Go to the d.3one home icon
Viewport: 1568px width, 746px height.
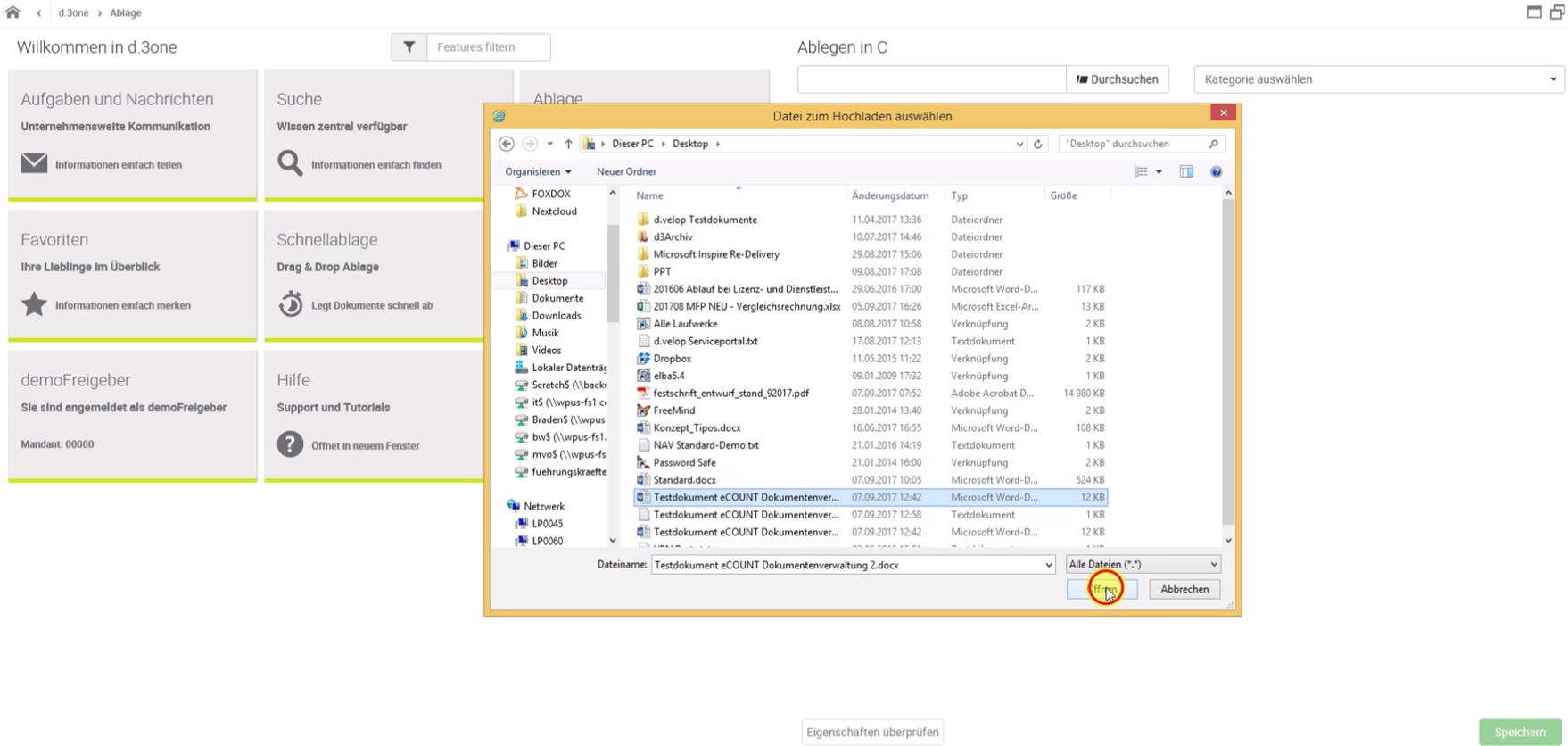coord(12,12)
